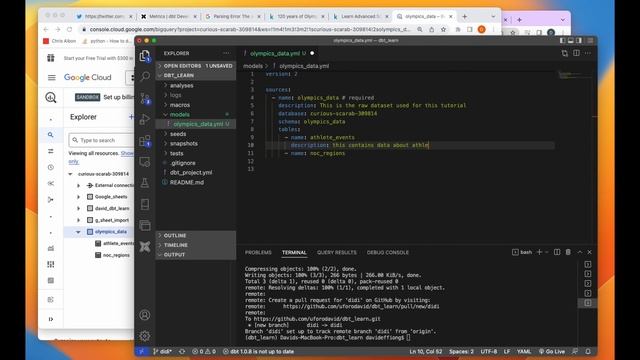Switch to Metrics dbt tab in Chrome

pyautogui.click(x=168, y=16)
